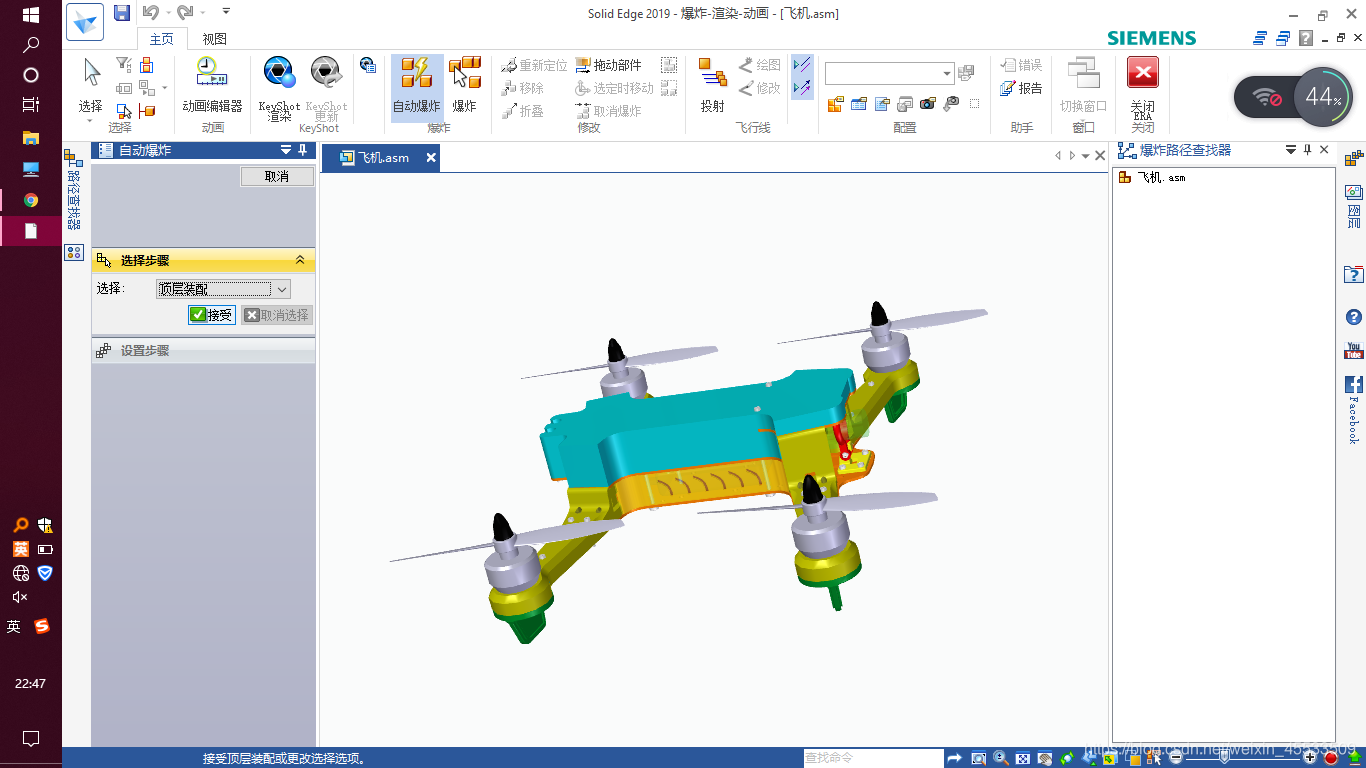Click the first display configuration icon in 配置 group
The image size is (1366, 768).
tap(835, 103)
